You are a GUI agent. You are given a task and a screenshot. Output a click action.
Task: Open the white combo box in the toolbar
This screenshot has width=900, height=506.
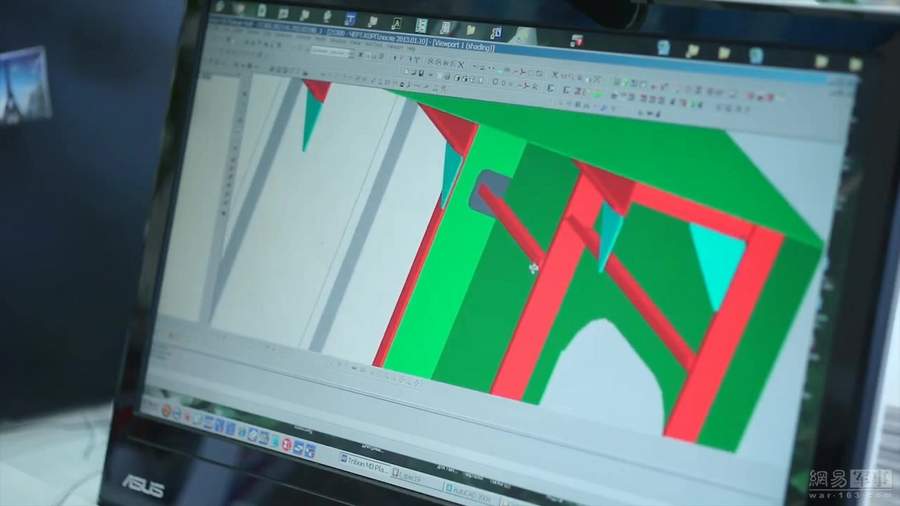329,52
